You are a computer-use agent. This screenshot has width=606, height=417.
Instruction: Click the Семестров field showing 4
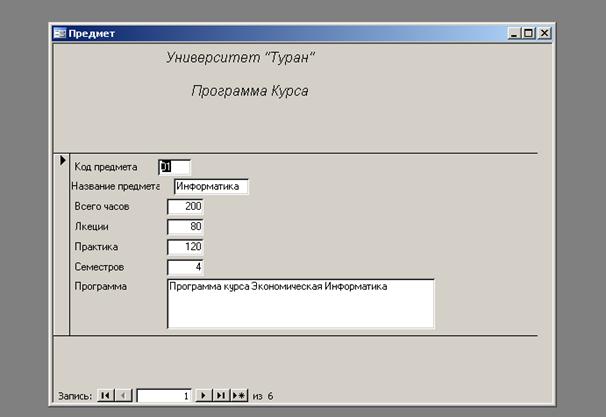tap(185, 267)
